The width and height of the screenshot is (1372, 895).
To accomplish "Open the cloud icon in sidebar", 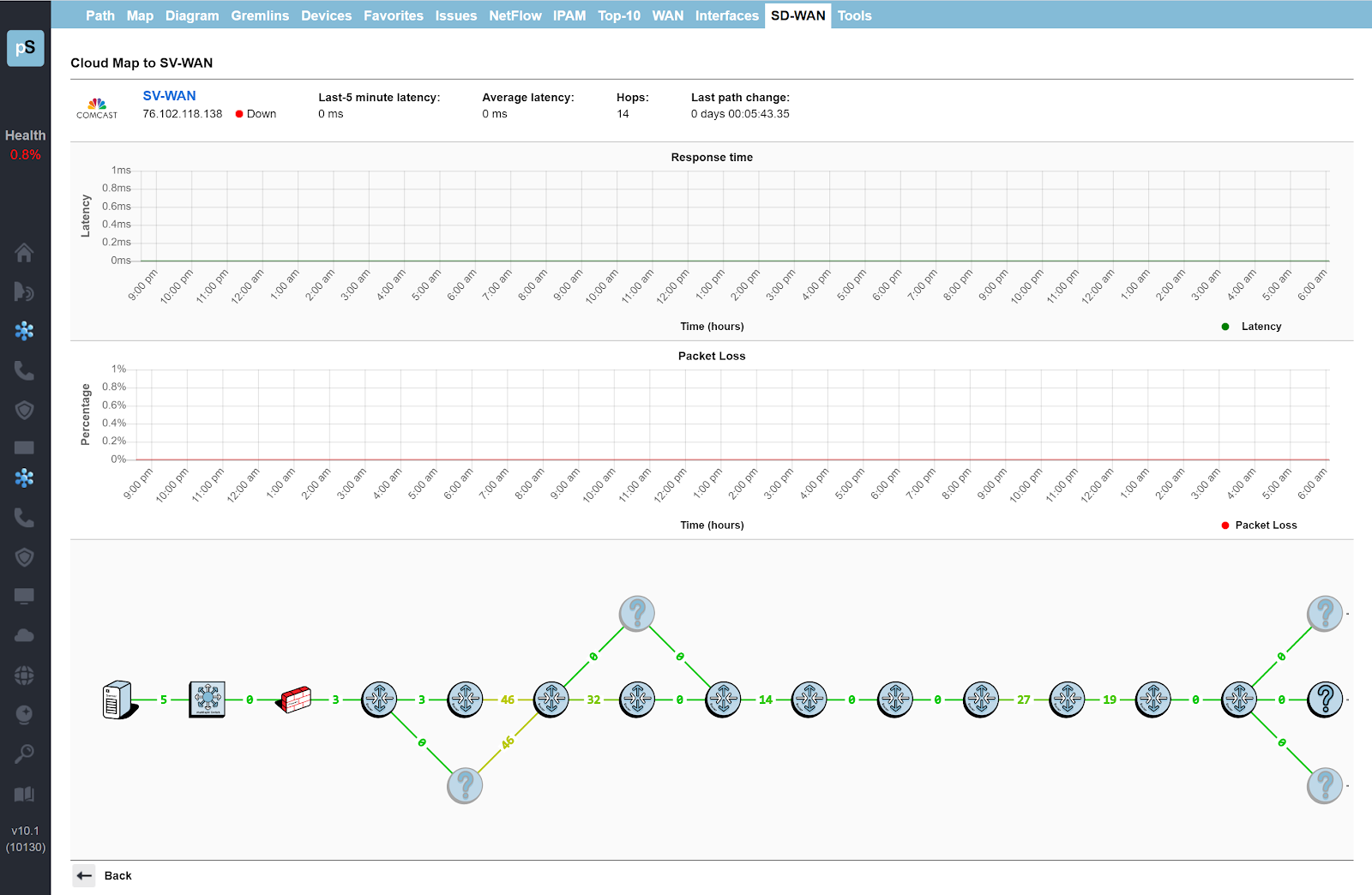I will (x=24, y=635).
